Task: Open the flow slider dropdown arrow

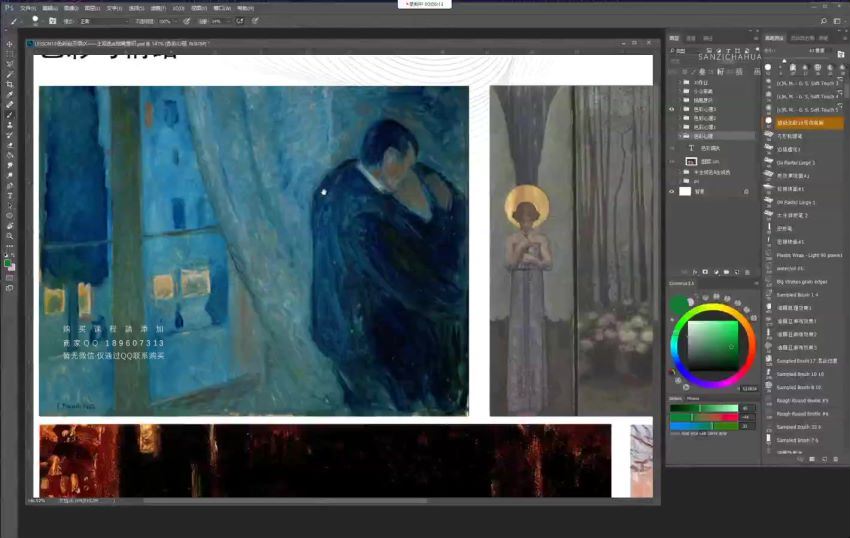Action: click(228, 21)
